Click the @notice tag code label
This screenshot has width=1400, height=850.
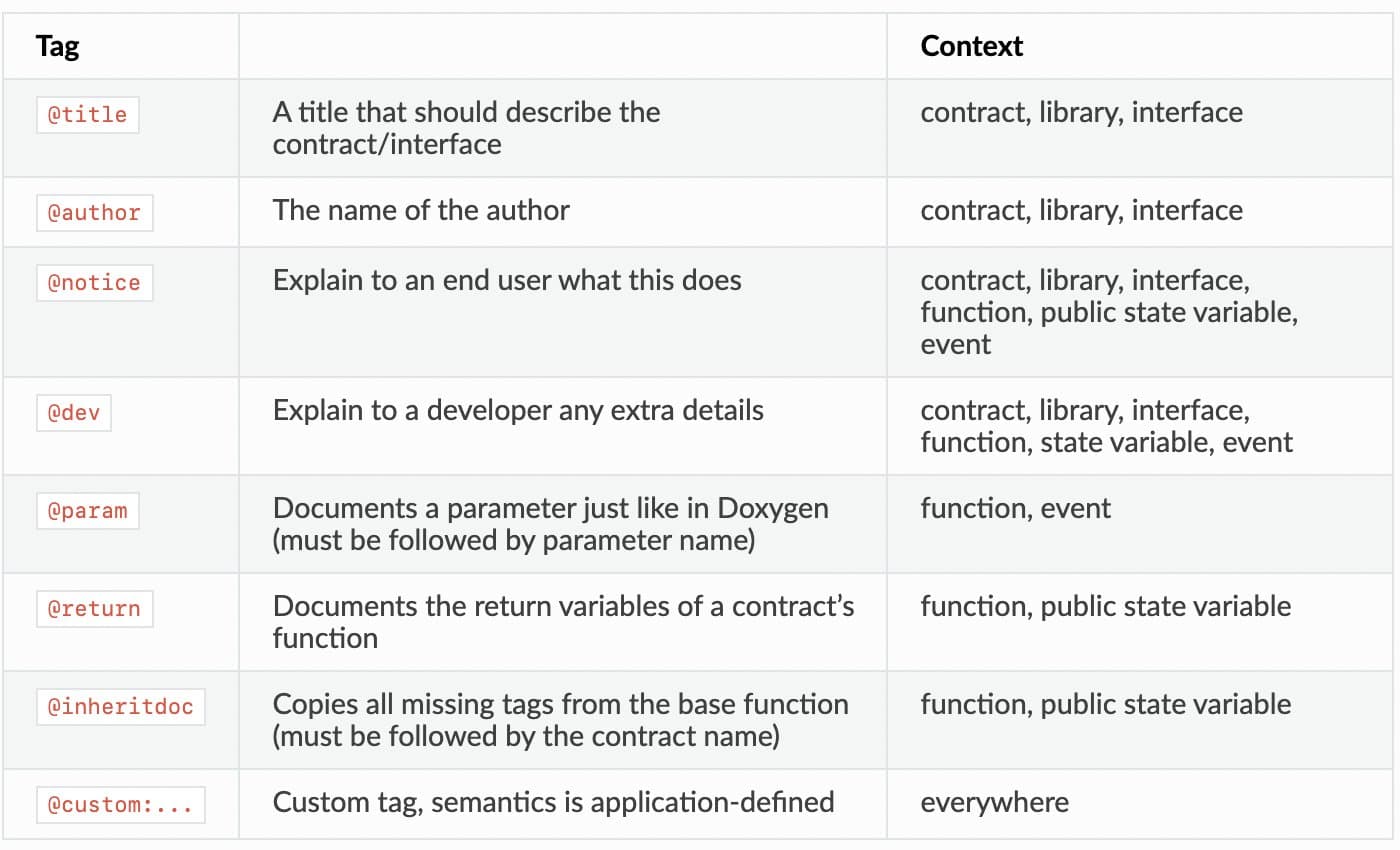coord(94,283)
